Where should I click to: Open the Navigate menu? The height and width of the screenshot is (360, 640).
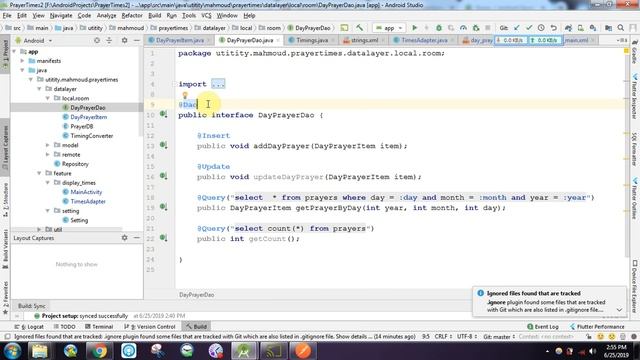[61, 16]
